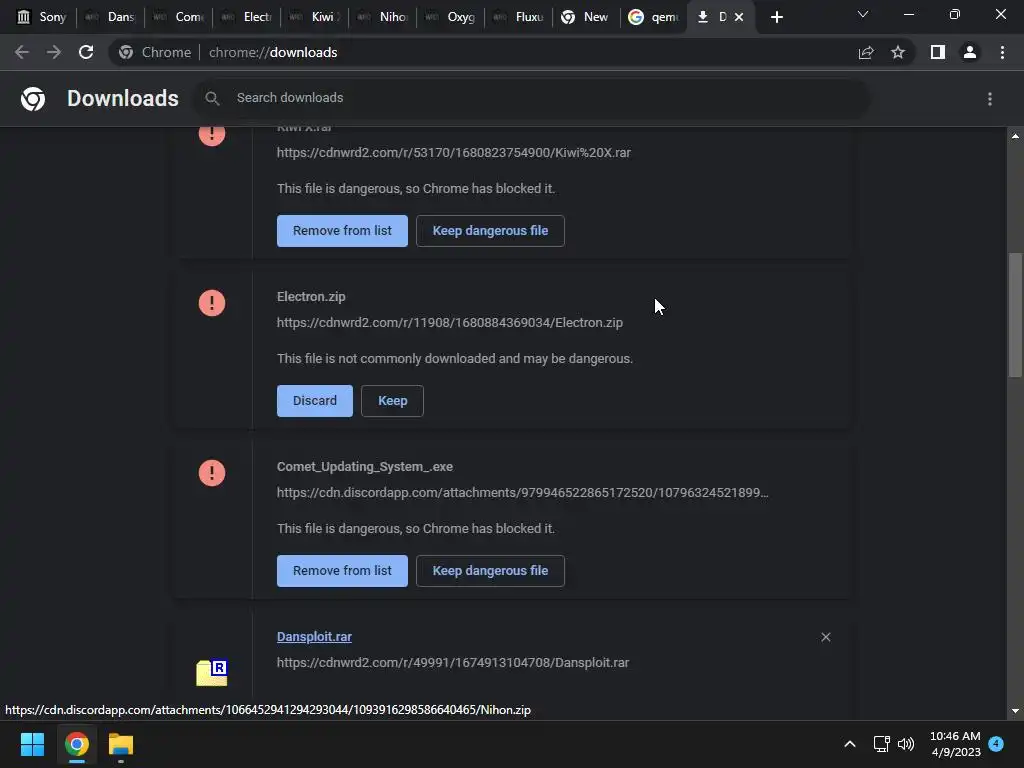Show hidden system tray icons
This screenshot has width=1024, height=768.
point(850,744)
